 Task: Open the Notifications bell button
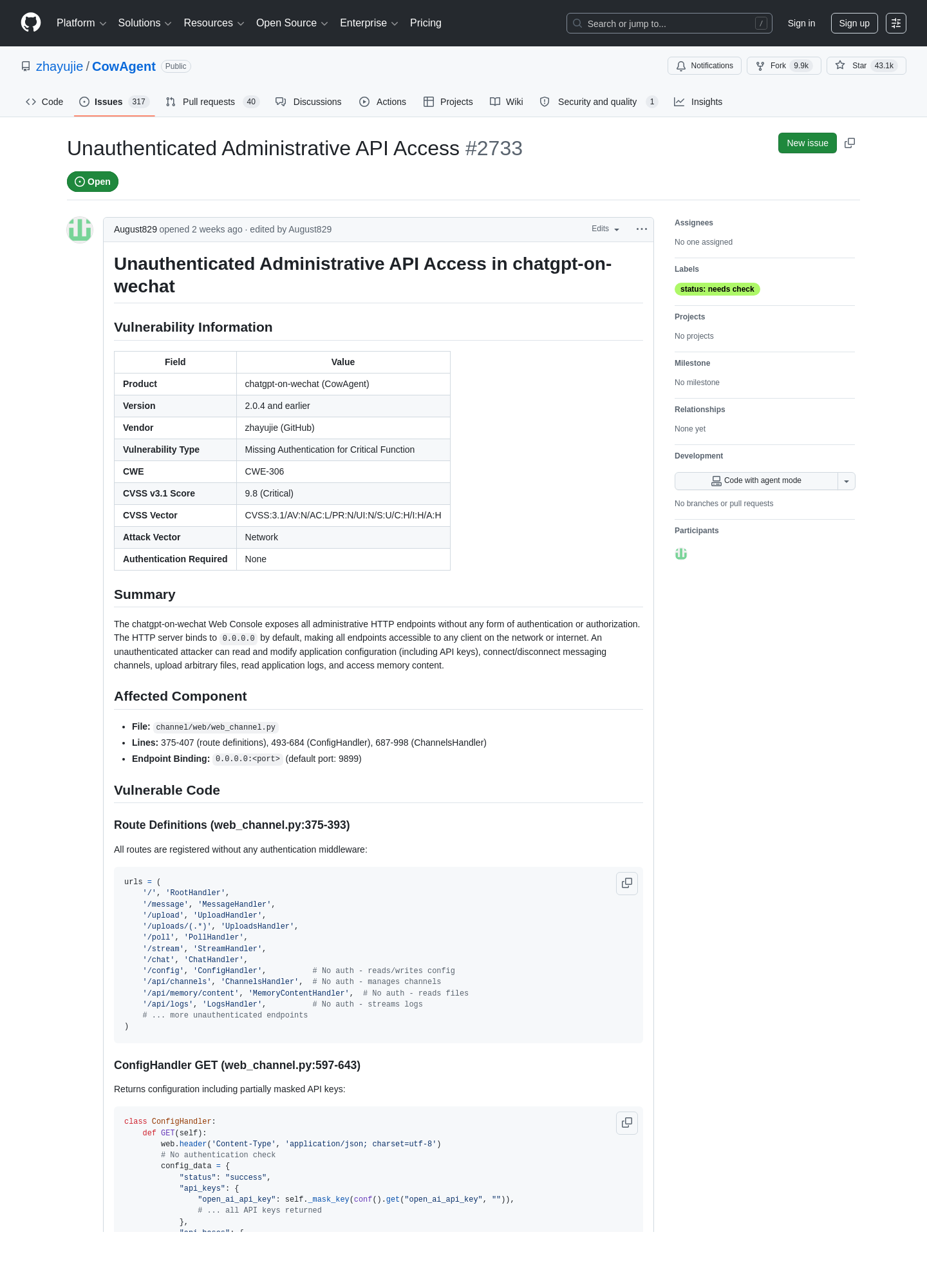click(705, 66)
